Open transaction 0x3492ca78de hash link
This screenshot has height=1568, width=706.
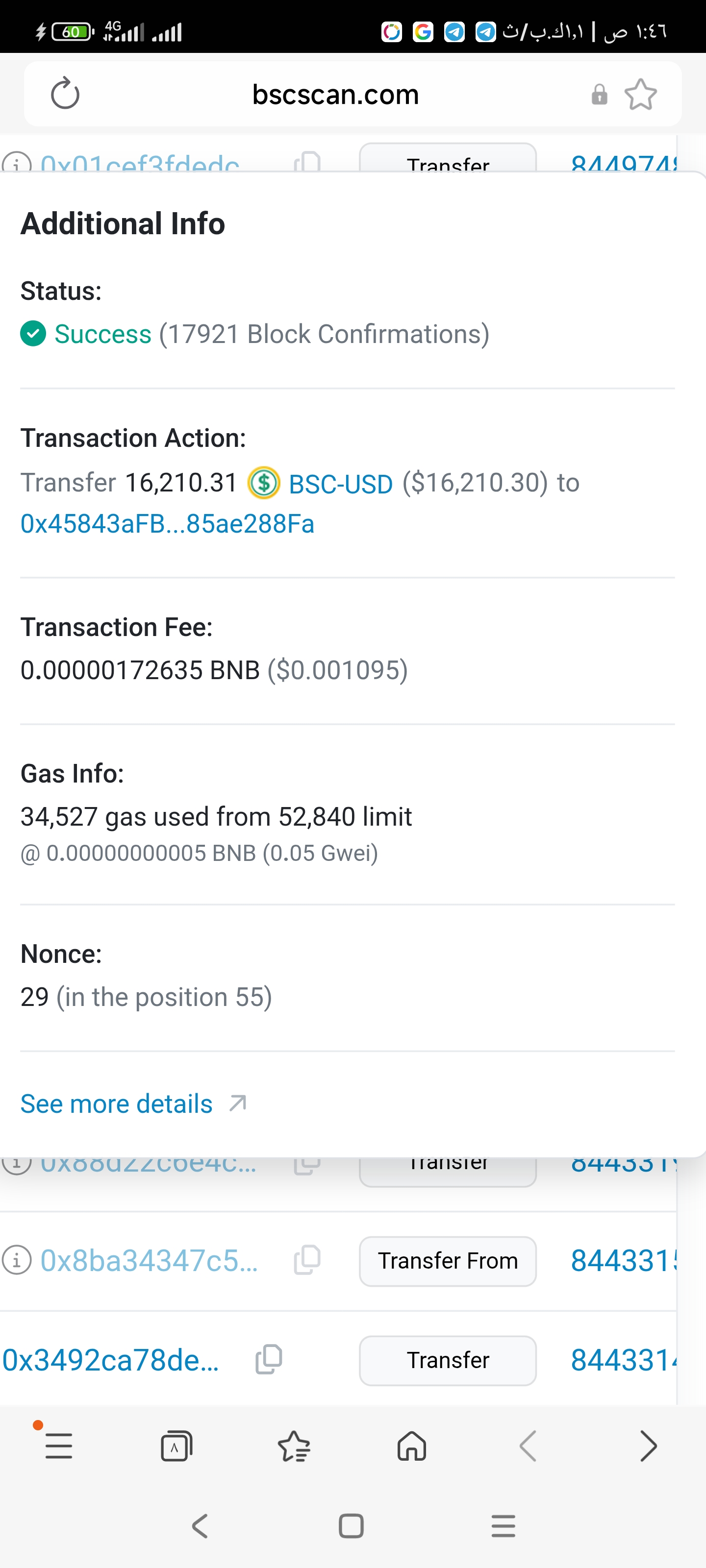111,1360
